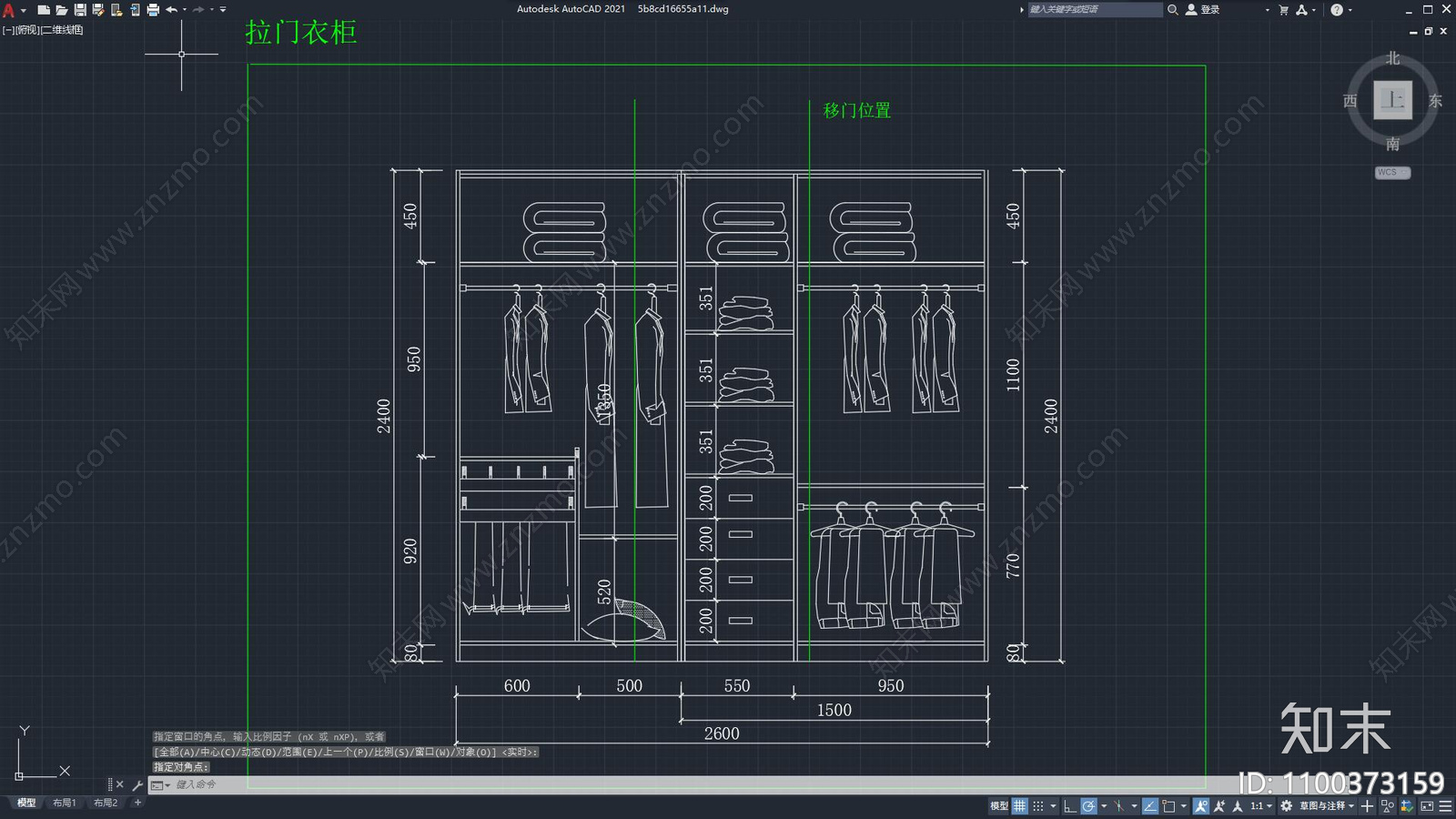Screen dimensions: 1456x819
Task: Open 草图与注释 workspace menu
Action: coord(1327,806)
